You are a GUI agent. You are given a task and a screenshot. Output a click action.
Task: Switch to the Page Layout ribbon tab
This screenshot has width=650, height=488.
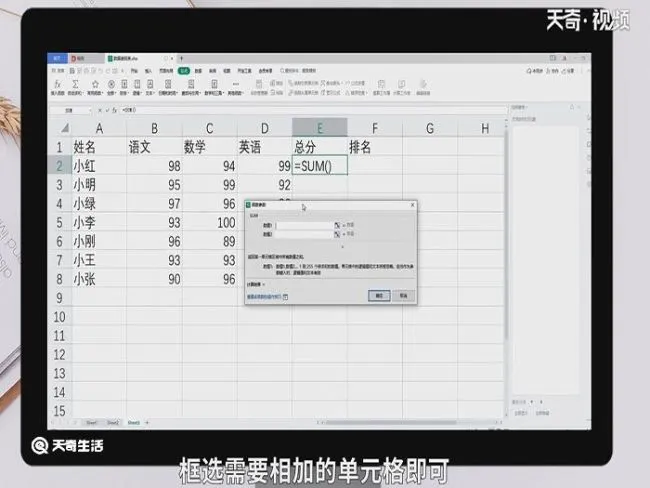(x=166, y=71)
